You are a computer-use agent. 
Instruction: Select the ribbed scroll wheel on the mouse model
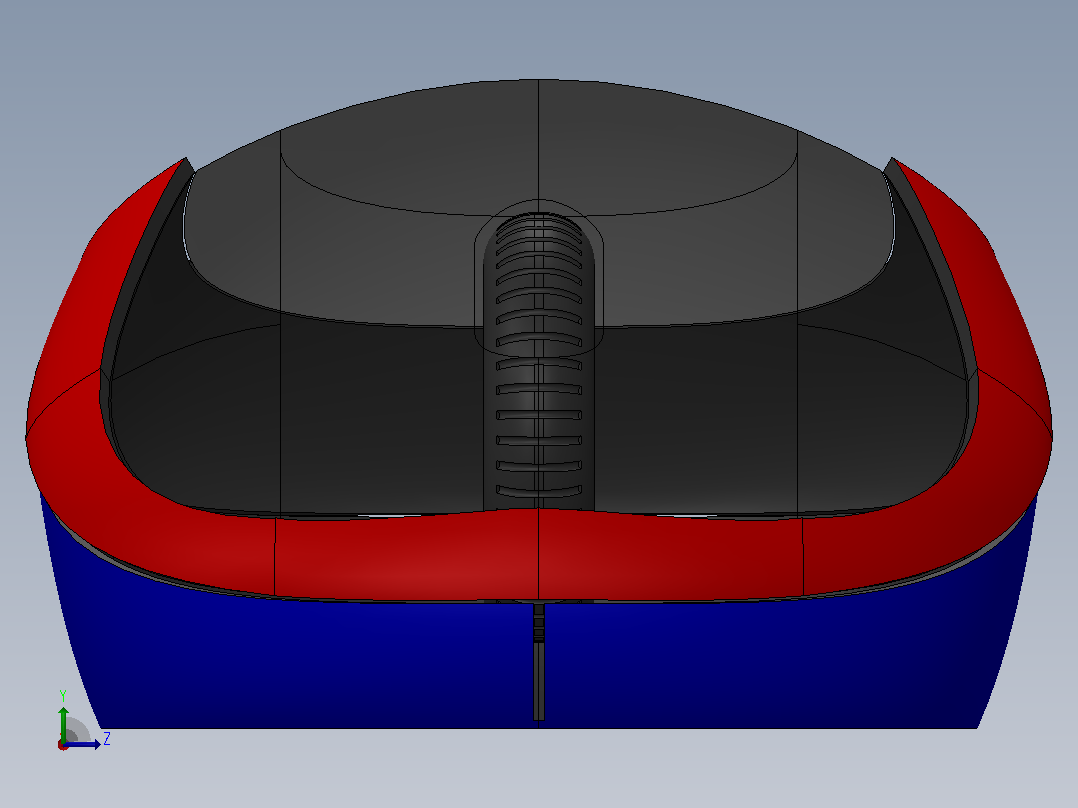click(539, 362)
